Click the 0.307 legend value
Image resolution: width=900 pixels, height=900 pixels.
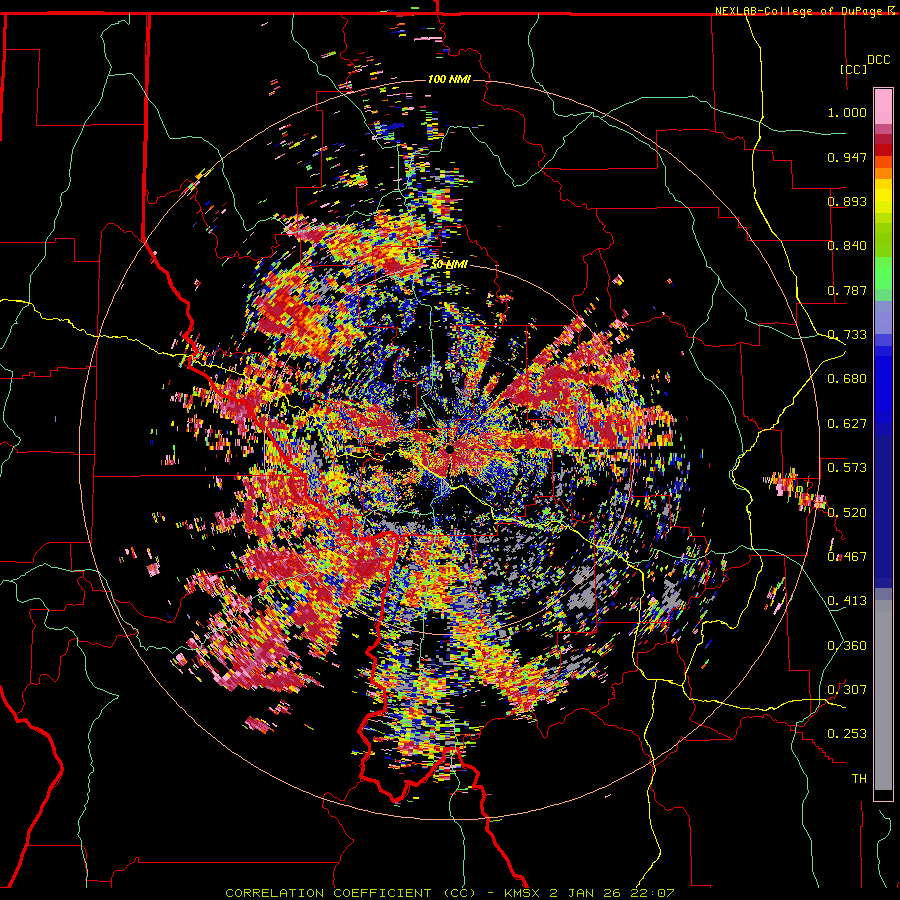click(847, 689)
